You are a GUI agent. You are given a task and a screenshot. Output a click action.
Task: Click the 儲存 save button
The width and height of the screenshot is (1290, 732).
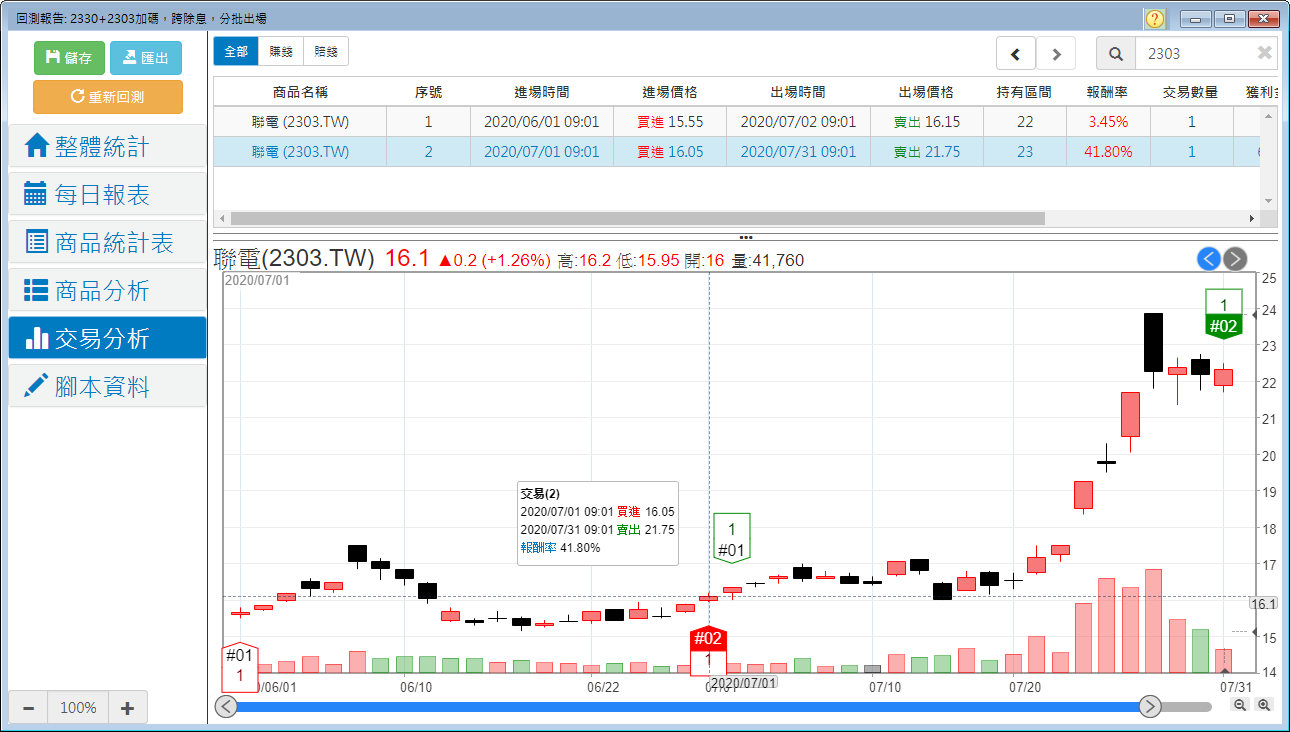tap(69, 58)
